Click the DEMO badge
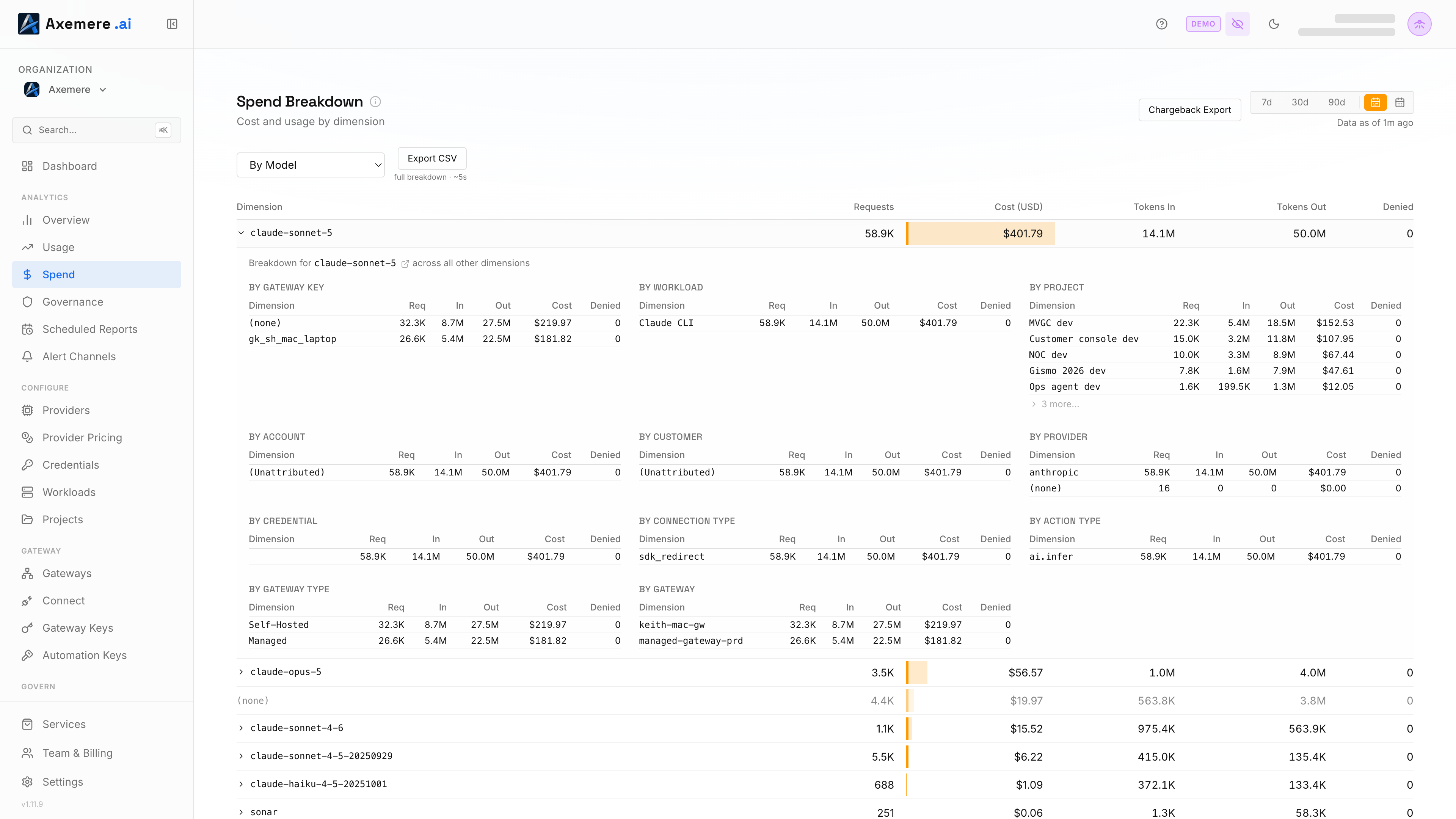This screenshot has width=1456, height=819. (1203, 24)
